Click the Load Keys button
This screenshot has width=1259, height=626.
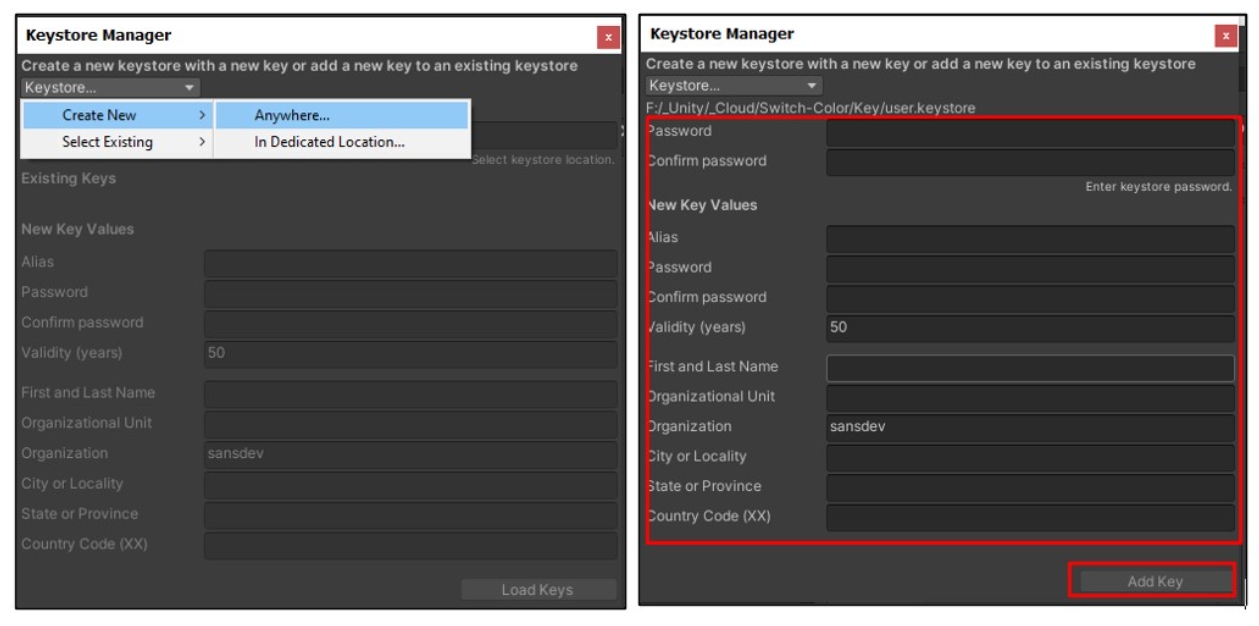pos(537,590)
